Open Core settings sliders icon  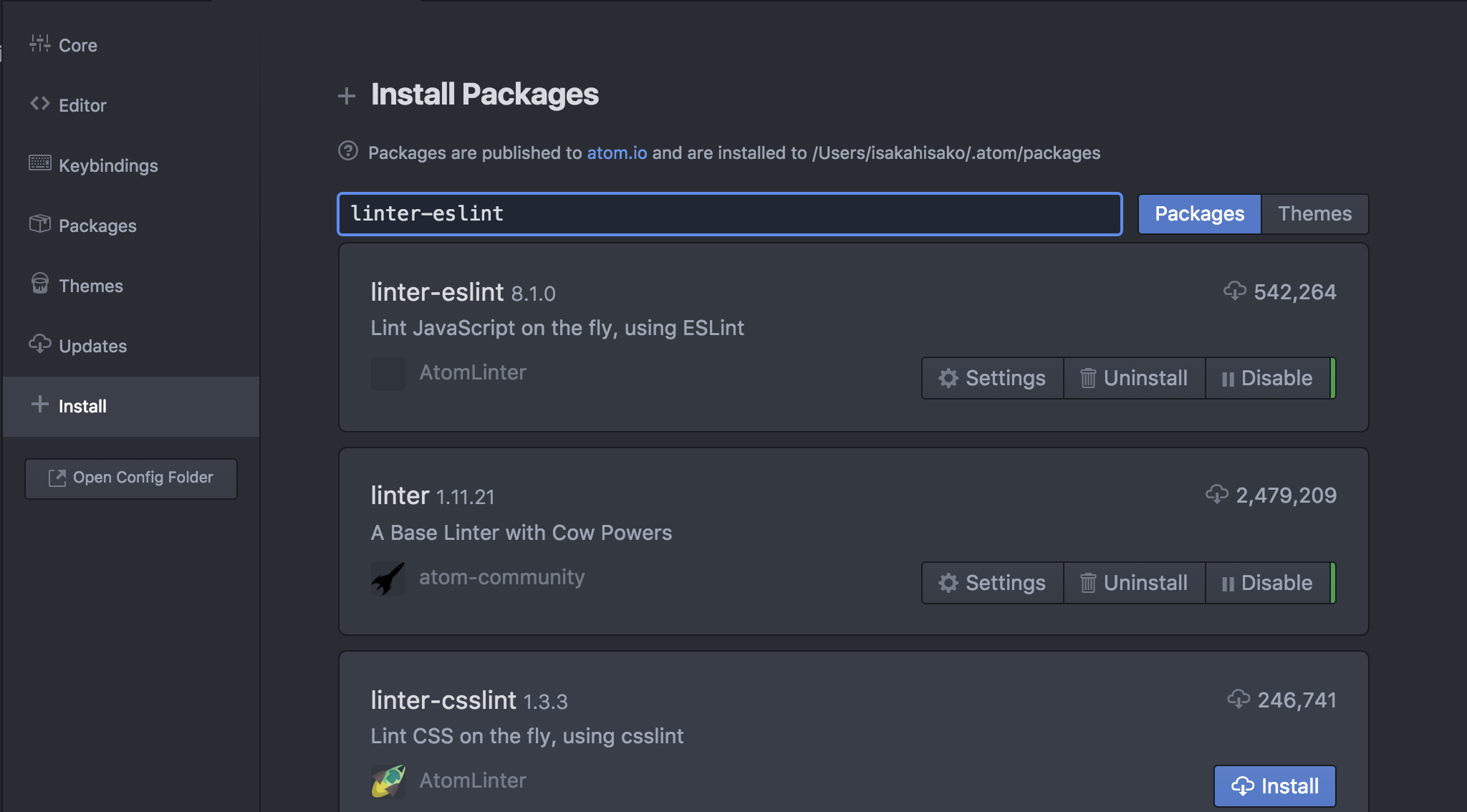pyautogui.click(x=39, y=44)
